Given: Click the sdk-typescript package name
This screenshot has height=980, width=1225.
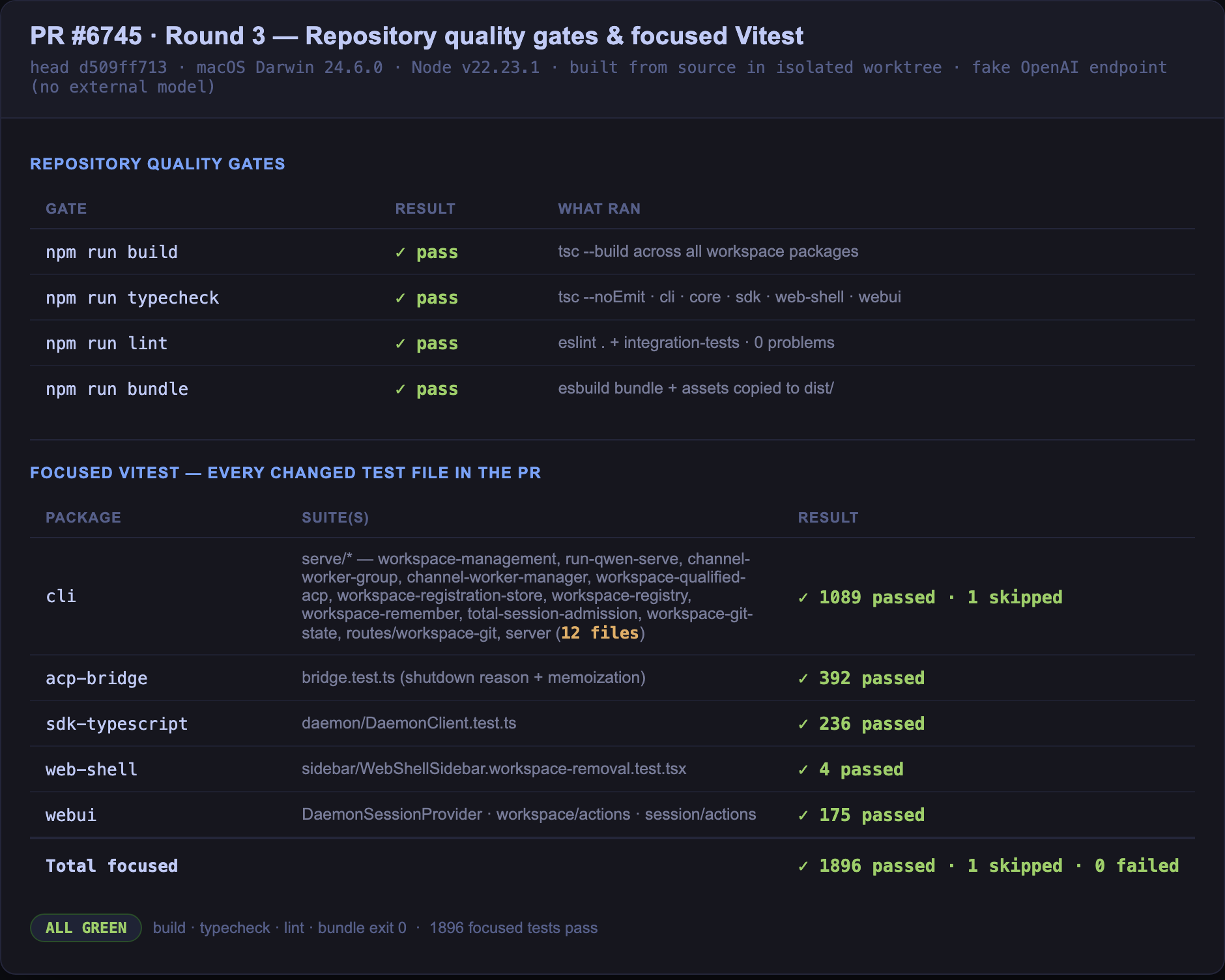Looking at the screenshot, I should pyautogui.click(x=117, y=724).
